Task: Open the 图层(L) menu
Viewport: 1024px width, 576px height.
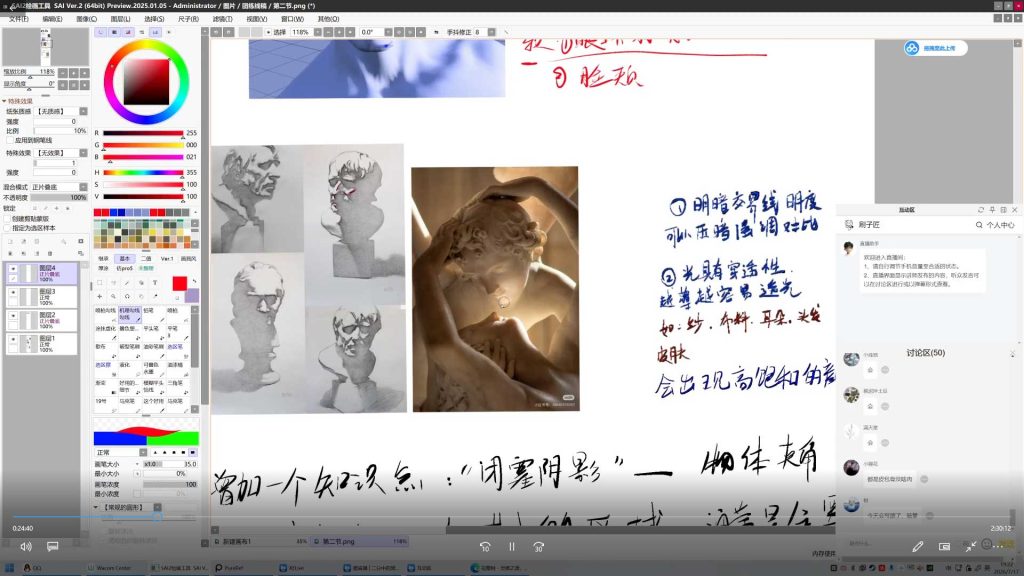Action: (120, 19)
